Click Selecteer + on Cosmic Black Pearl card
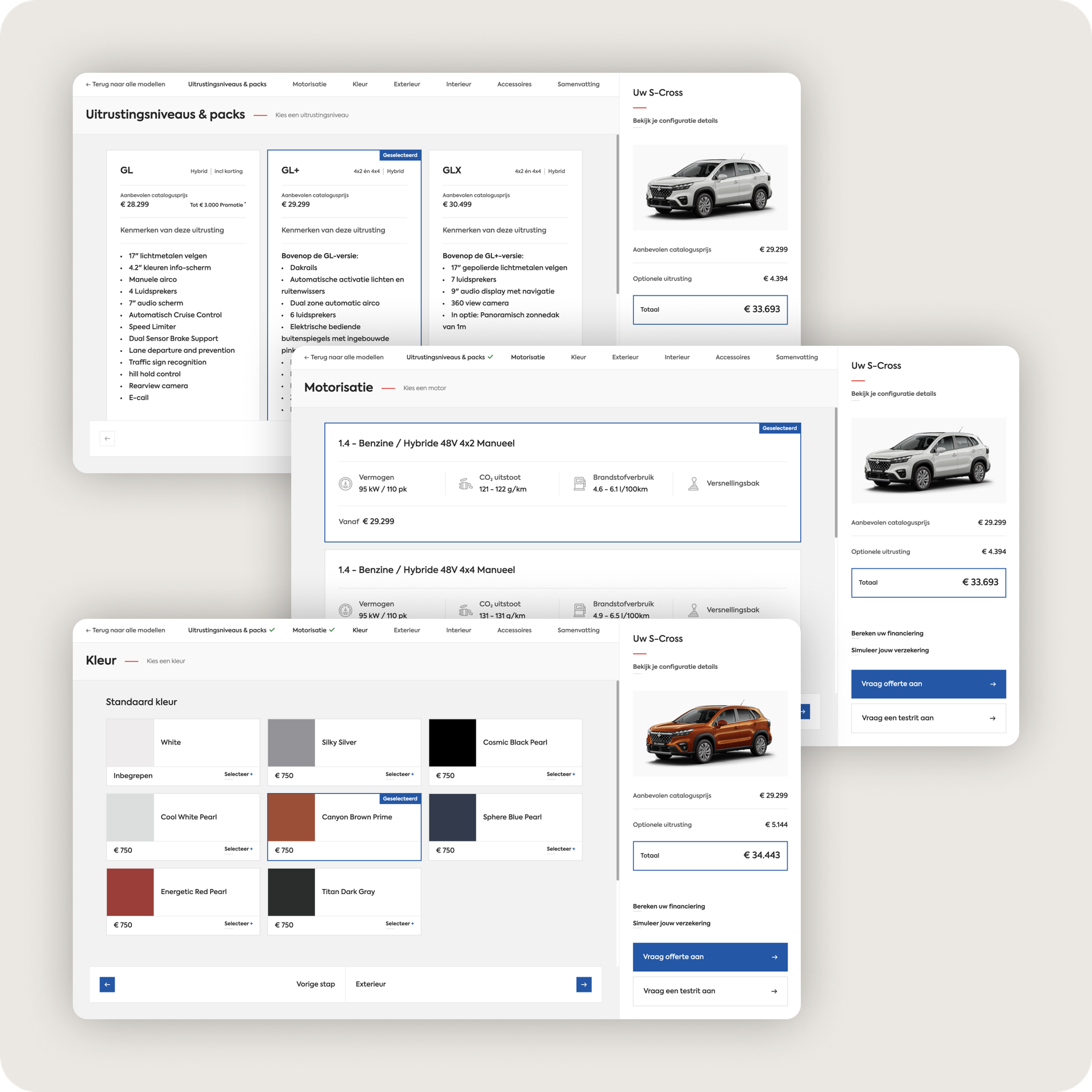The height and width of the screenshot is (1092, 1092). (561, 774)
